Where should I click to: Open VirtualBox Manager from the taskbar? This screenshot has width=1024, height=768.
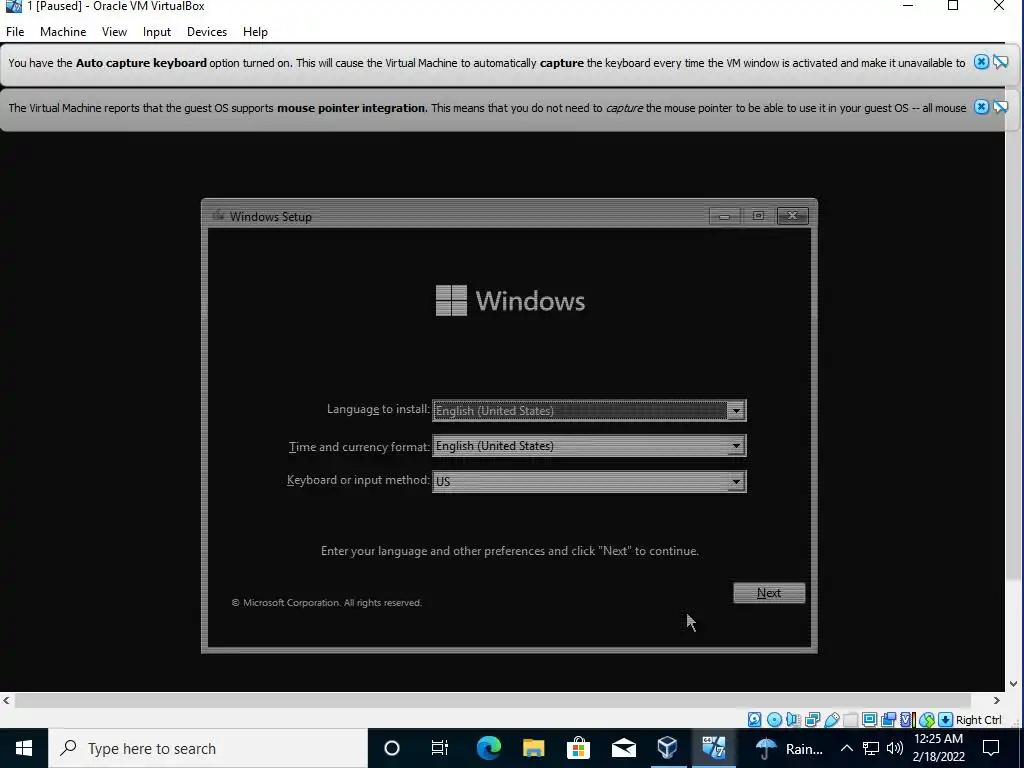tap(667, 748)
